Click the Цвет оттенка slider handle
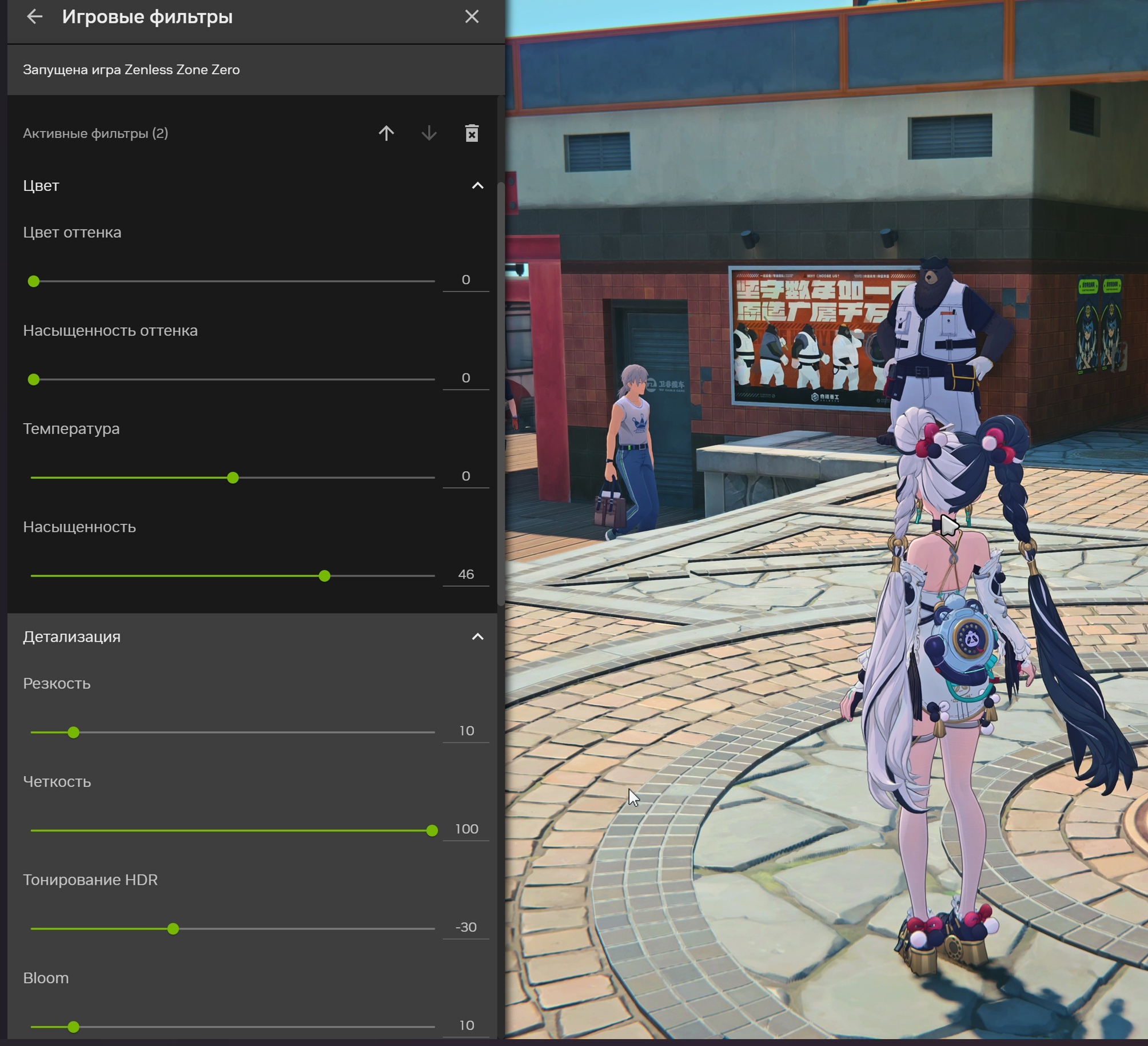The height and width of the screenshot is (1046, 1148). 34,281
